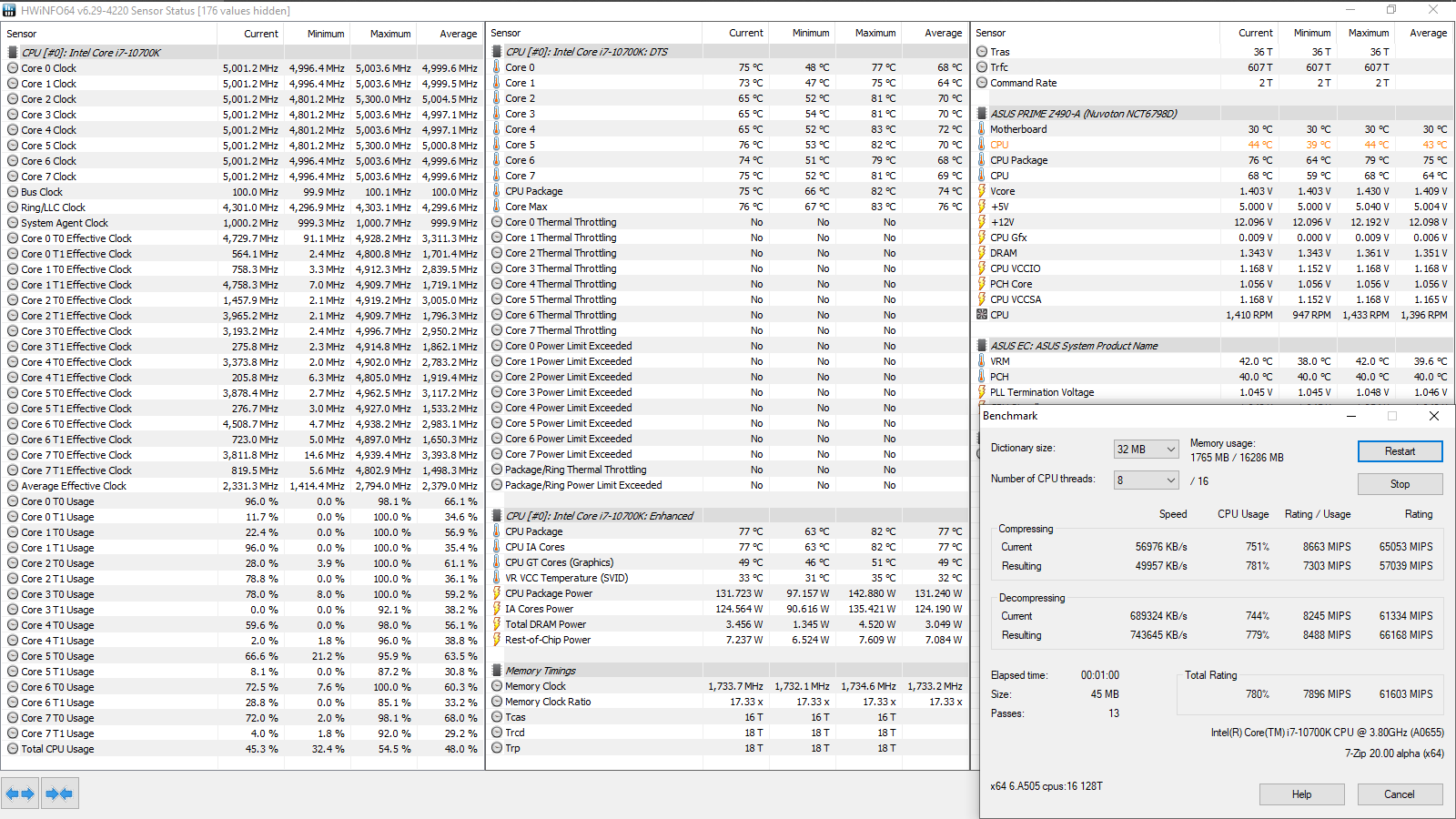Click the 'Intel(R) Core(TM) i7-10700K CPU' info line
The height and width of the screenshot is (819, 1456).
[x=1327, y=733]
